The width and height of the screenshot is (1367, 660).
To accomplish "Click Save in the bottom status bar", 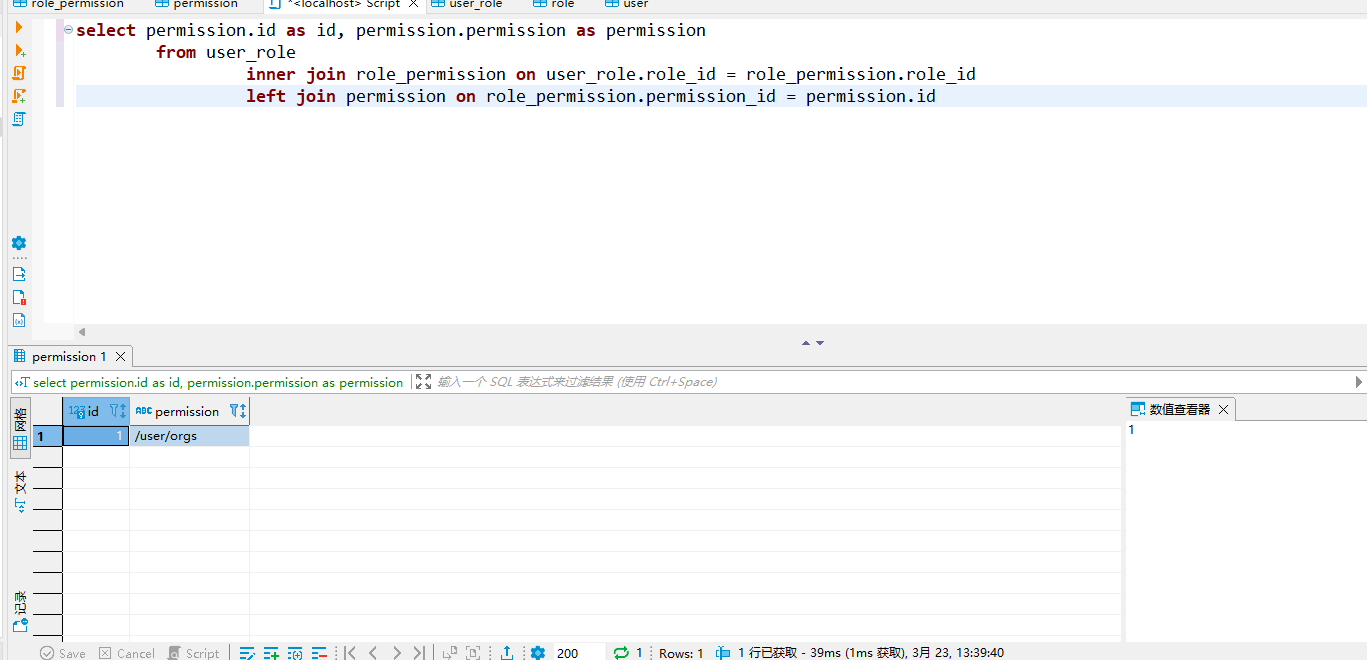I will tap(62, 652).
